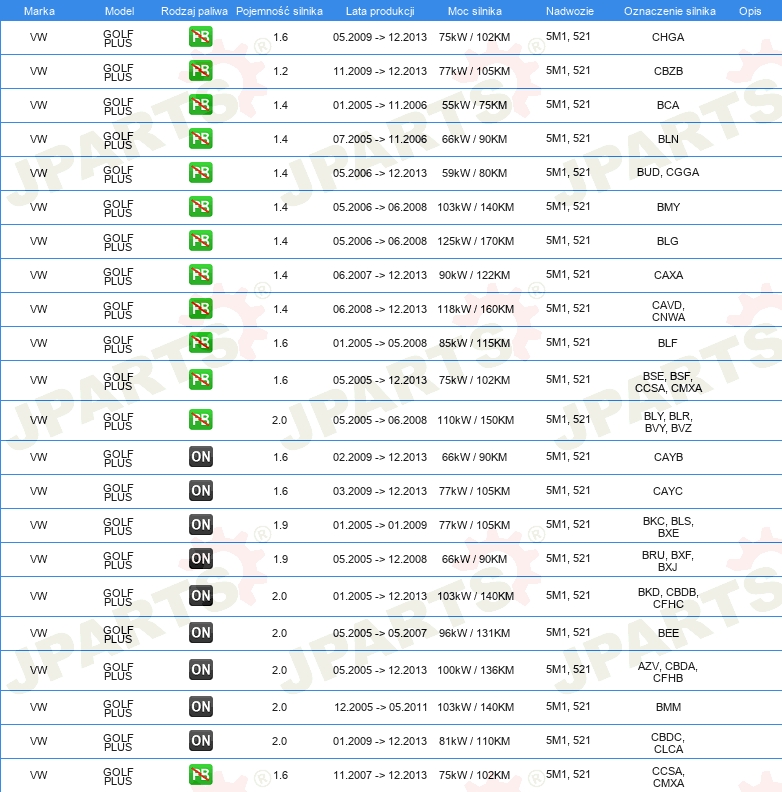Select the diesel ON icon for BEE
The width and height of the screenshot is (782, 792).
(x=201, y=632)
